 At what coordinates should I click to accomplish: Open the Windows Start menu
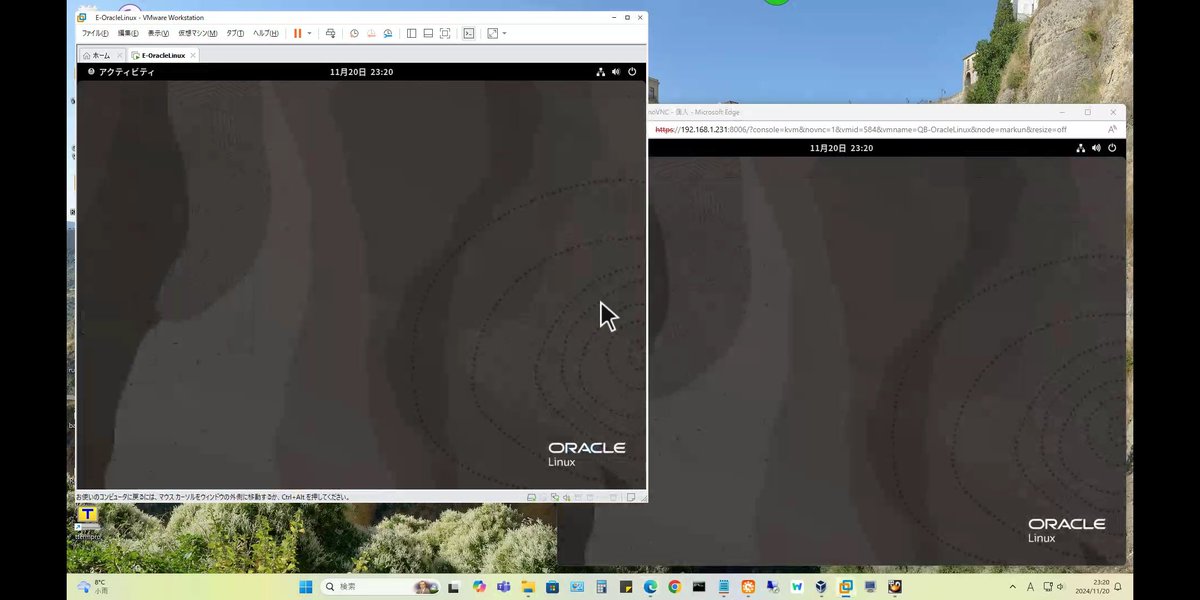305,587
